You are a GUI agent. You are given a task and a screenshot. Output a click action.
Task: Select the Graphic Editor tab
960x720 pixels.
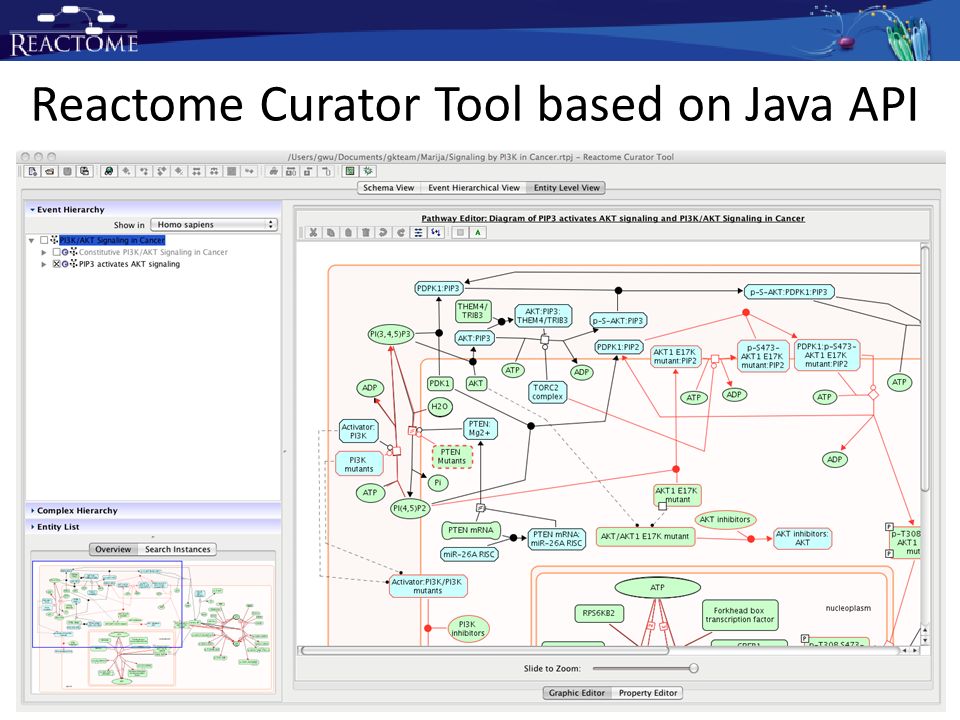pos(577,693)
